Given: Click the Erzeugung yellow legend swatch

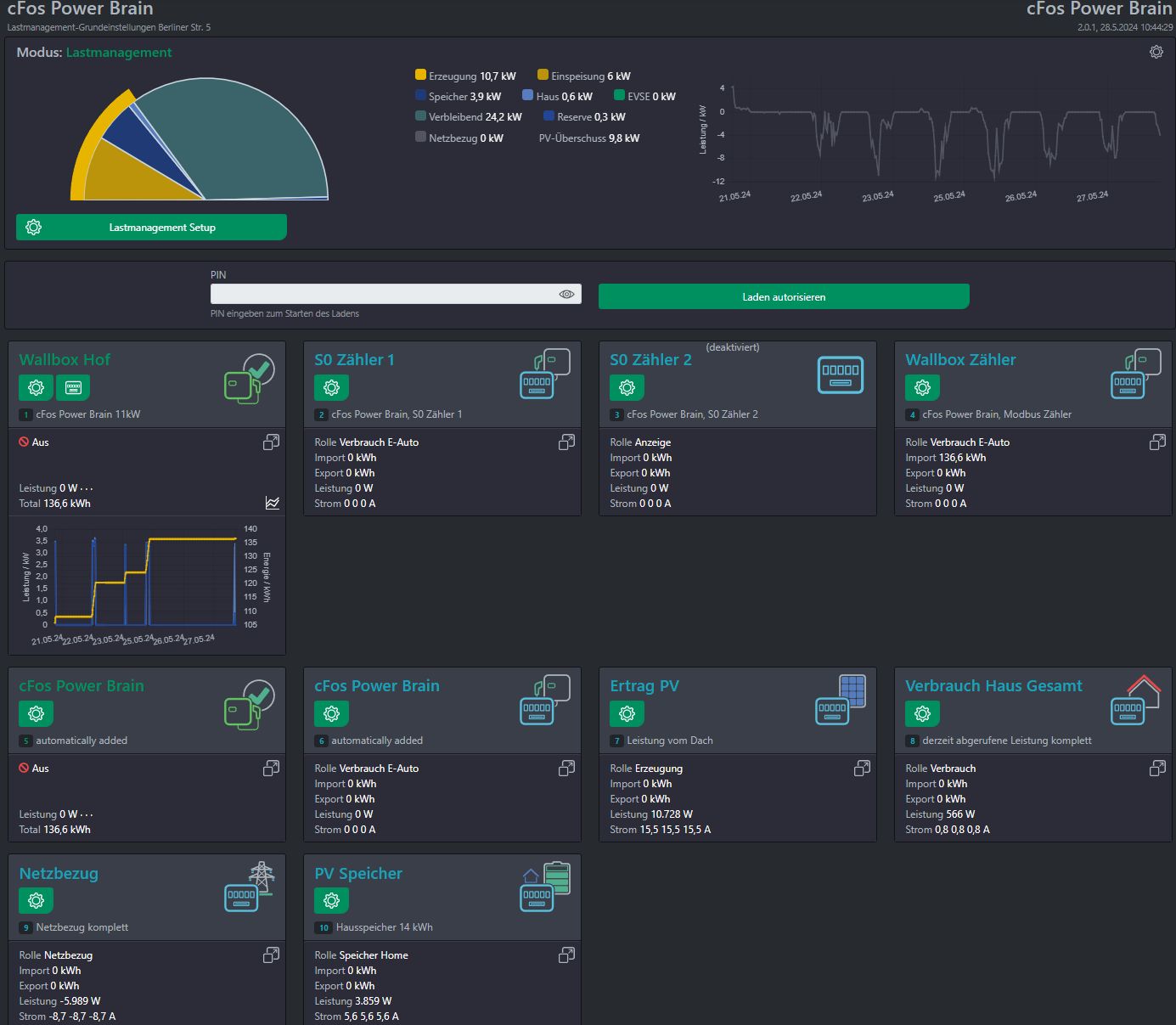Looking at the screenshot, I should [x=420, y=75].
